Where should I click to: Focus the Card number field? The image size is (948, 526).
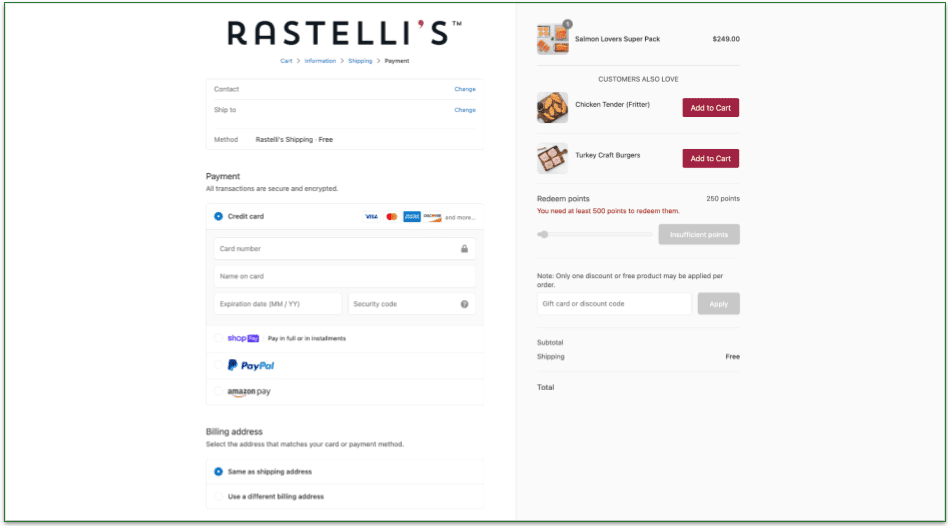point(345,248)
